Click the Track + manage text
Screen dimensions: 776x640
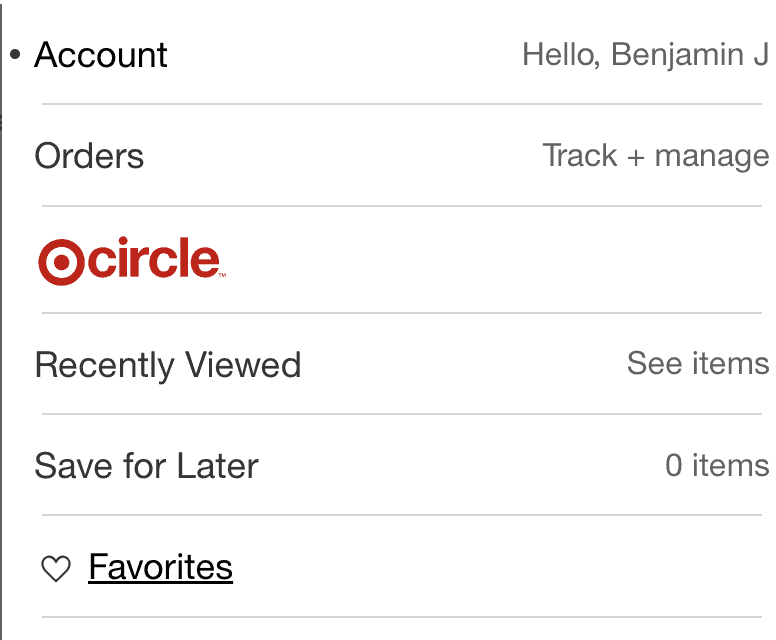[x=656, y=156]
